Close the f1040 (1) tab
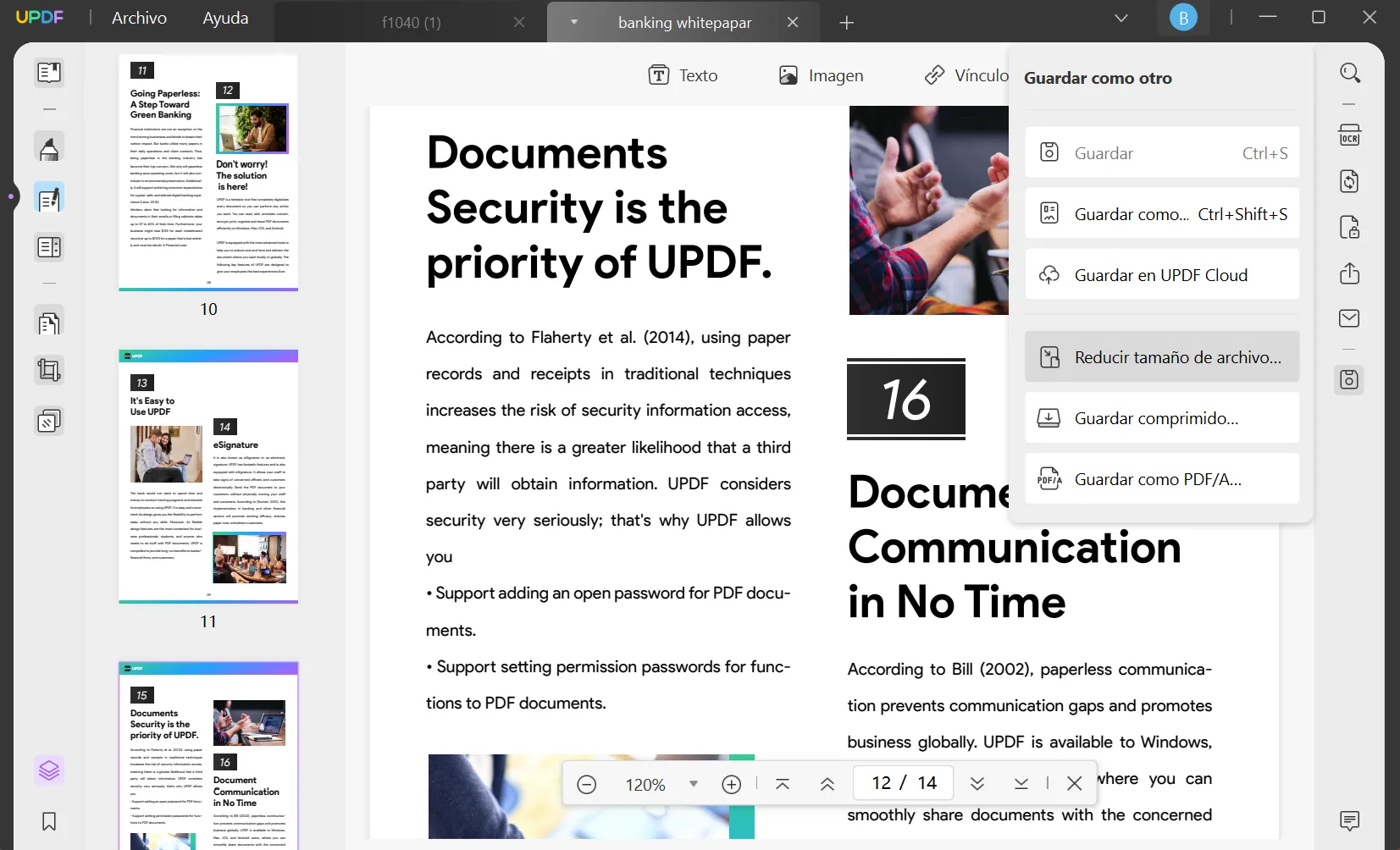Image resolution: width=1400 pixels, height=850 pixels. click(x=519, y=22)
